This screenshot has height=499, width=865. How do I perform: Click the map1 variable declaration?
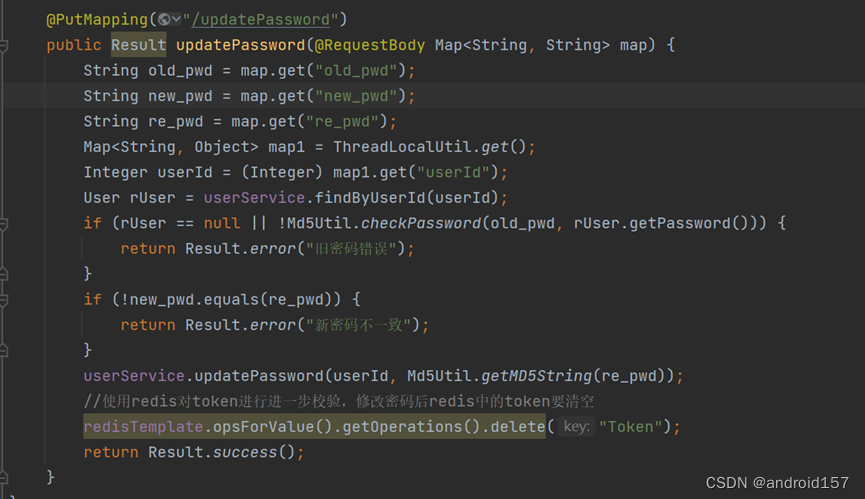[x=286, y=147]
